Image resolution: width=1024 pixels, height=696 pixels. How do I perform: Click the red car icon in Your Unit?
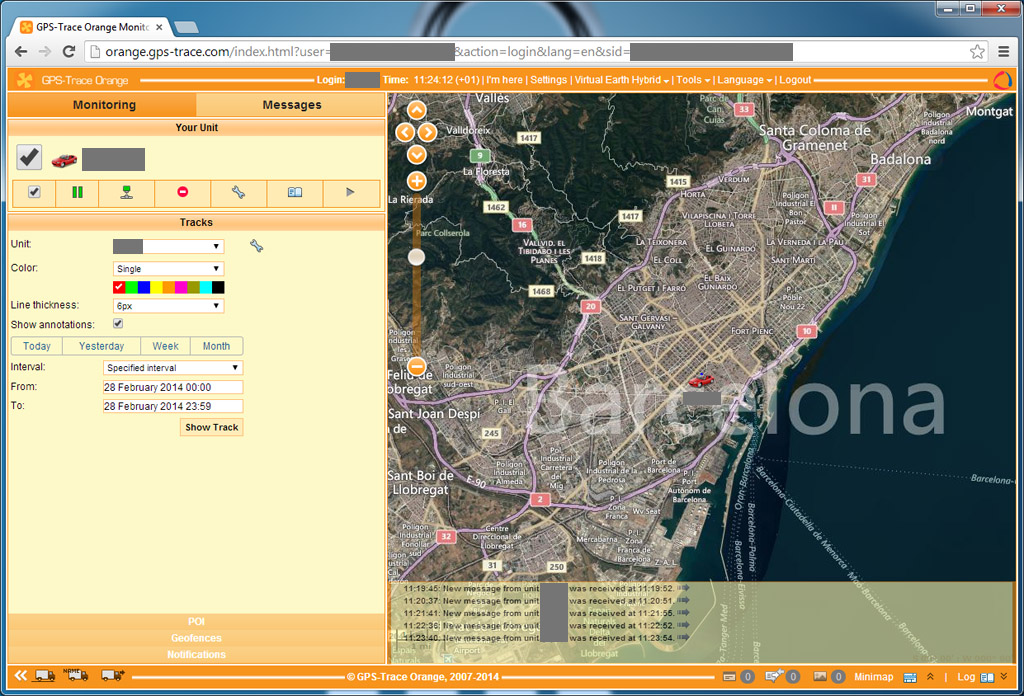click(64, 160)
